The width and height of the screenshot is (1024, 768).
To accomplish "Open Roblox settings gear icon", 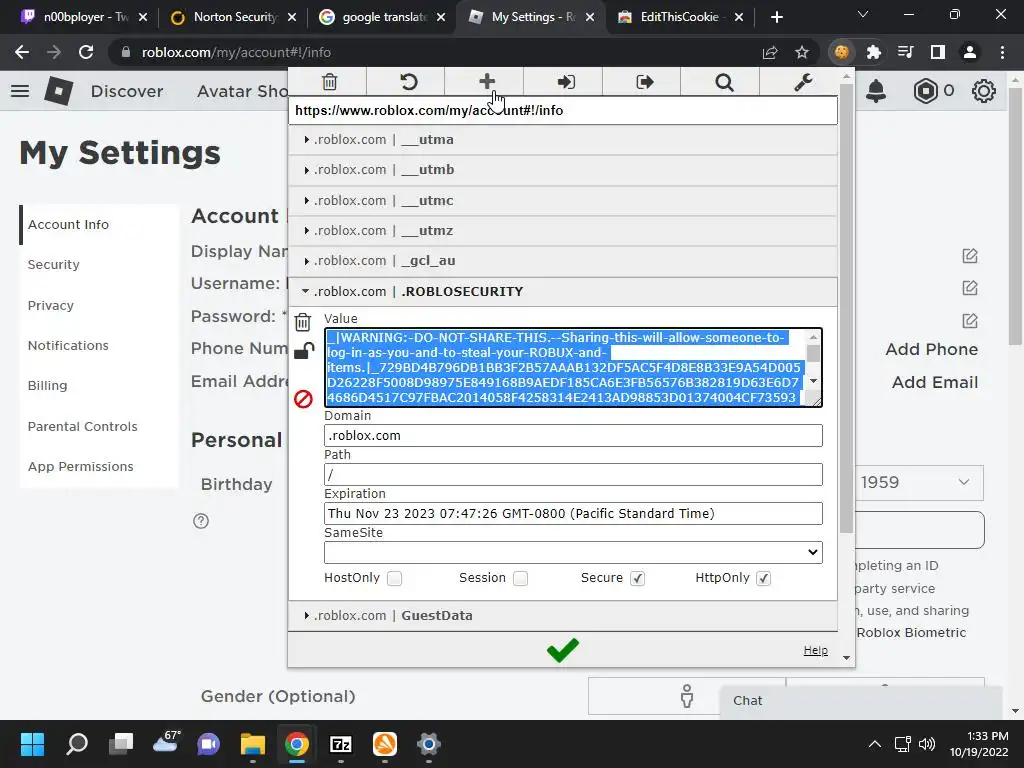I will 984,91.
